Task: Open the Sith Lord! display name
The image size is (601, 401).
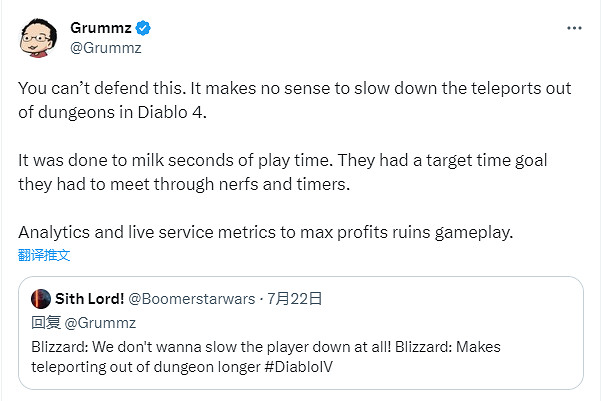Action: [x=91, y=300]
